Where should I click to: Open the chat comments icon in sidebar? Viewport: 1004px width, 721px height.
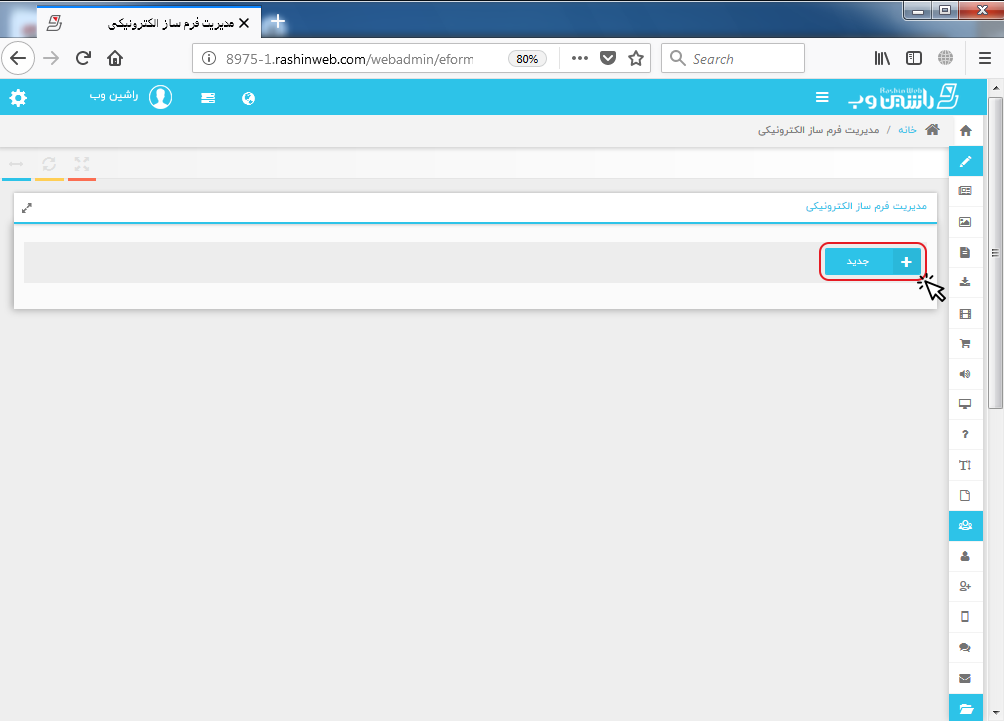965,647
